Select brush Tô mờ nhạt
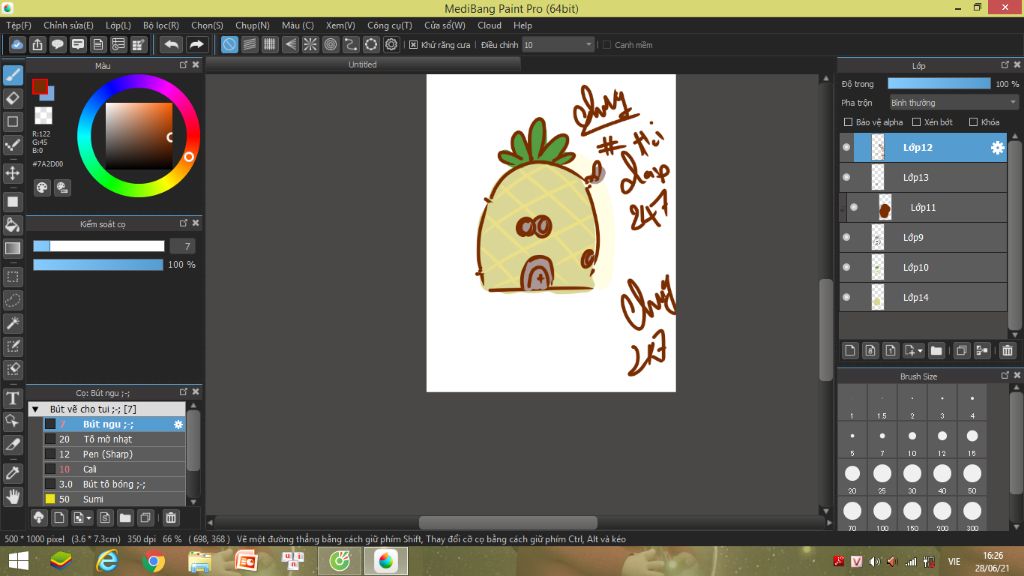1024x576 pixels. tap(114, 440)
